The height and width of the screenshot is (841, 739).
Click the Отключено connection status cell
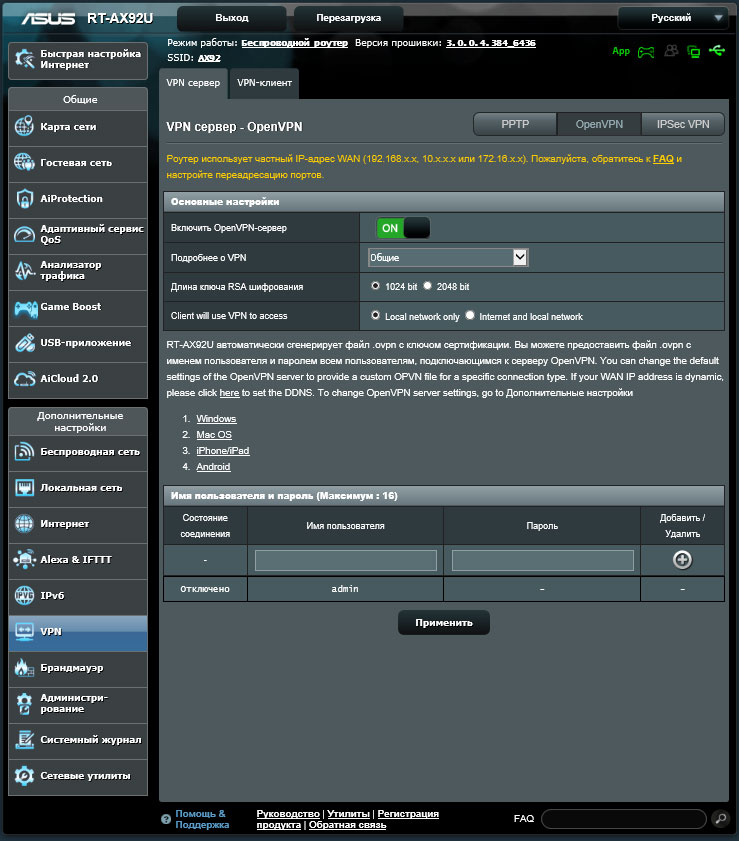[205, 589]
